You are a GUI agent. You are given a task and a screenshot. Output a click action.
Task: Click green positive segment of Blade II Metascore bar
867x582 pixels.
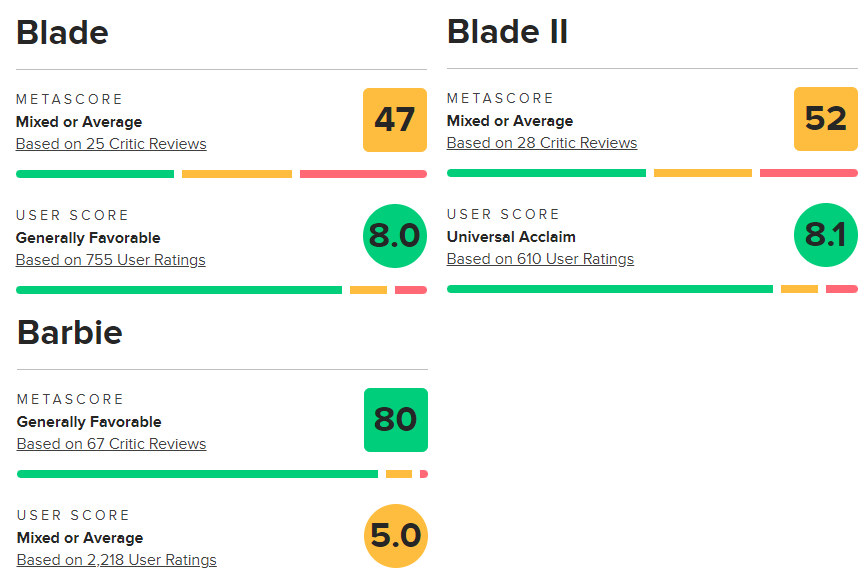[546, 173]
